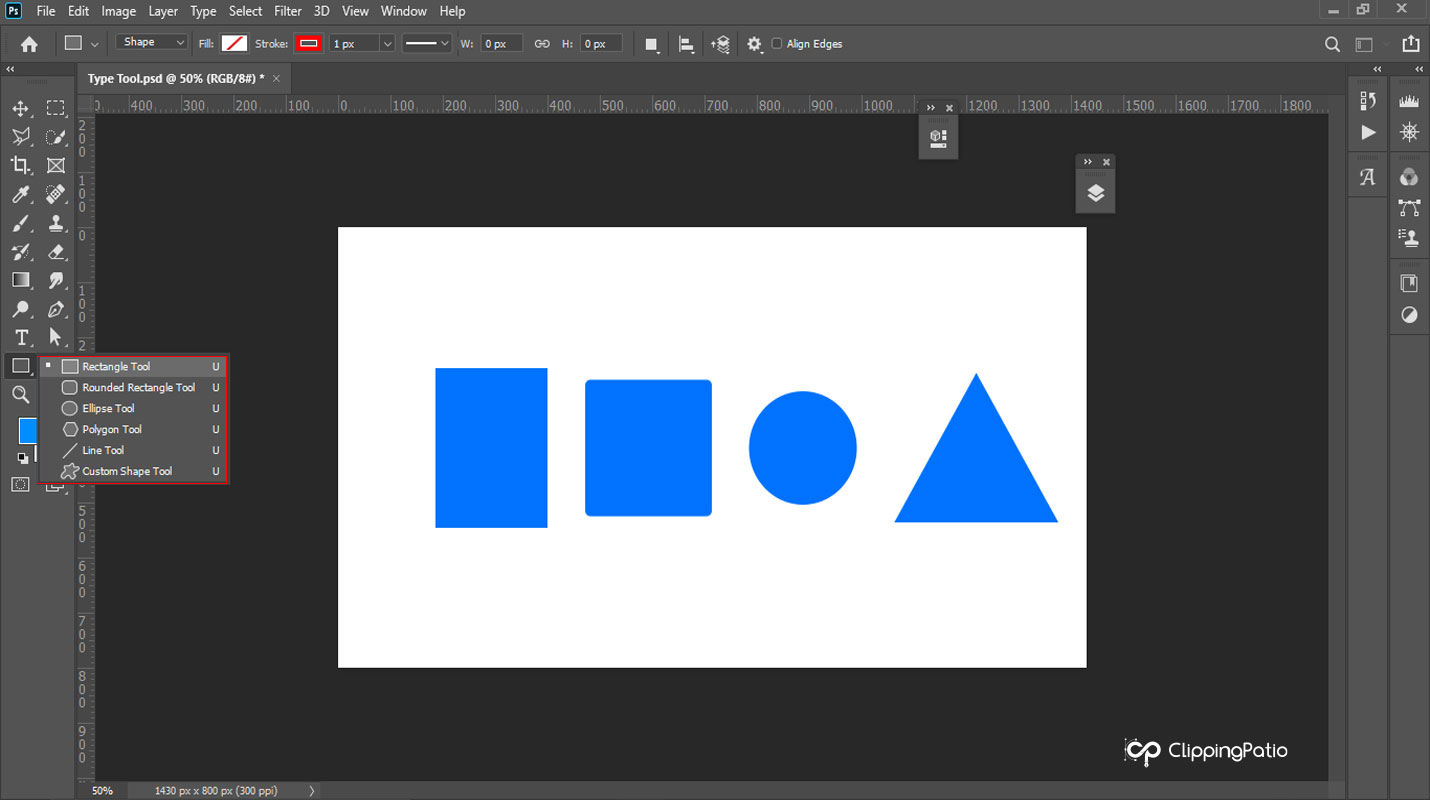The image size is (1430, 800).
Task: Select the Crop tool
Action: tap(21, 165)
